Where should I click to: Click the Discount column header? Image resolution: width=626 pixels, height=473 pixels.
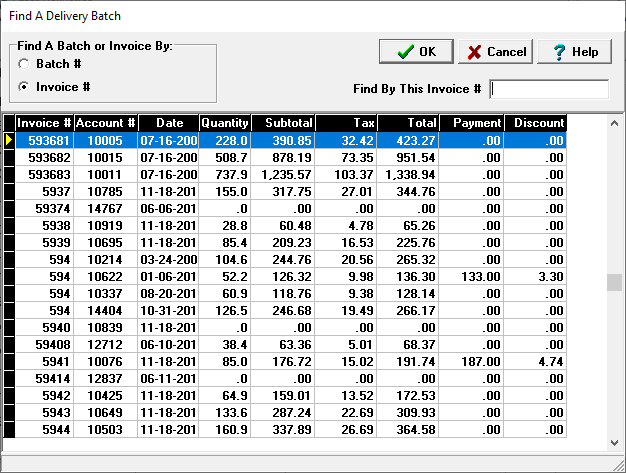[535, 123]
